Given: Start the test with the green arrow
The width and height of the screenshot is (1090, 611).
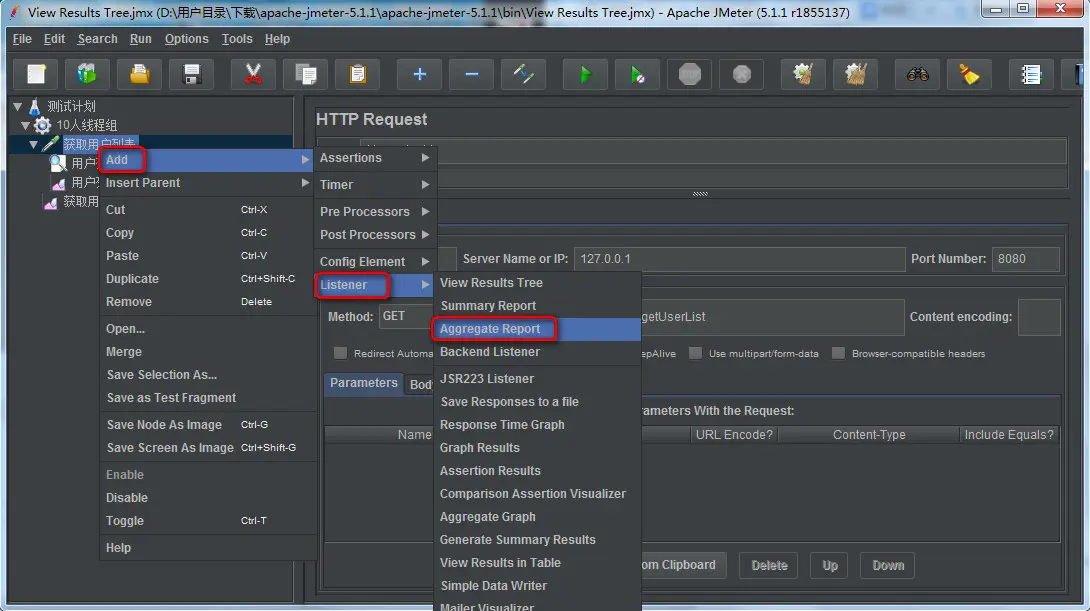Looking at the screenshot, I should click(585, 74).
